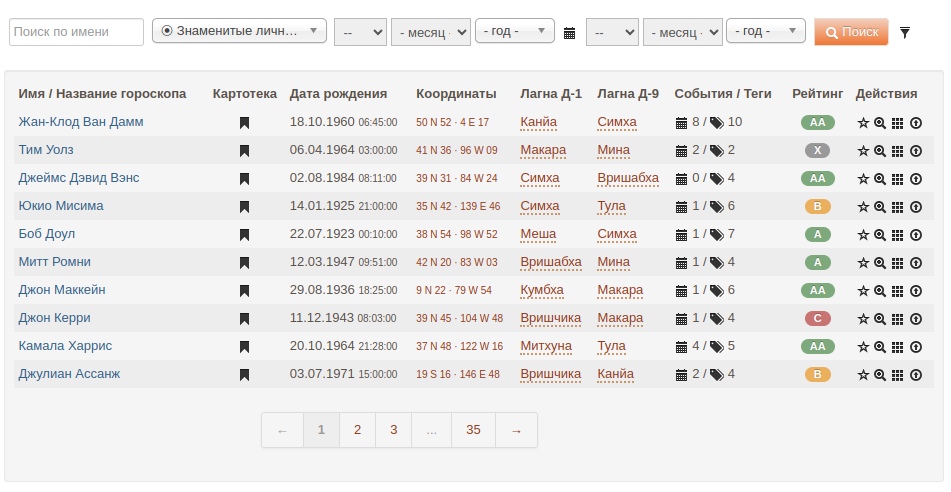
Task: Click the funnel filter icon
Action: pyautogui.click(x=904, y=32)
